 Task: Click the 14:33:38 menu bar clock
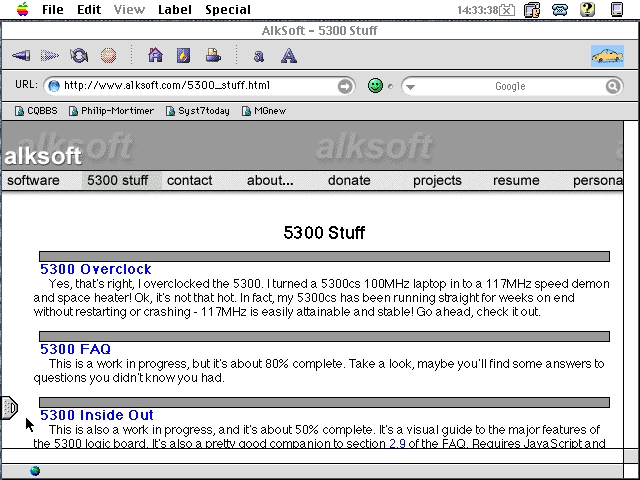coord(478,10)
